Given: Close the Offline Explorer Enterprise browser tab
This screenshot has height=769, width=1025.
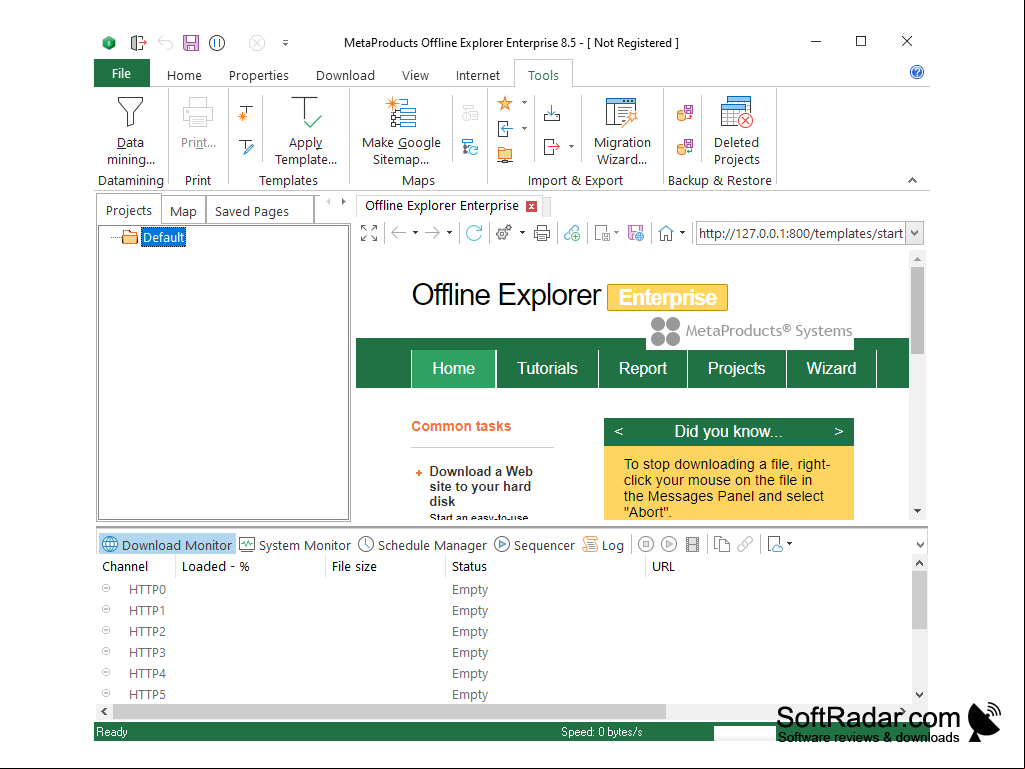Looking at the screenshot, I should pos(531,207).
